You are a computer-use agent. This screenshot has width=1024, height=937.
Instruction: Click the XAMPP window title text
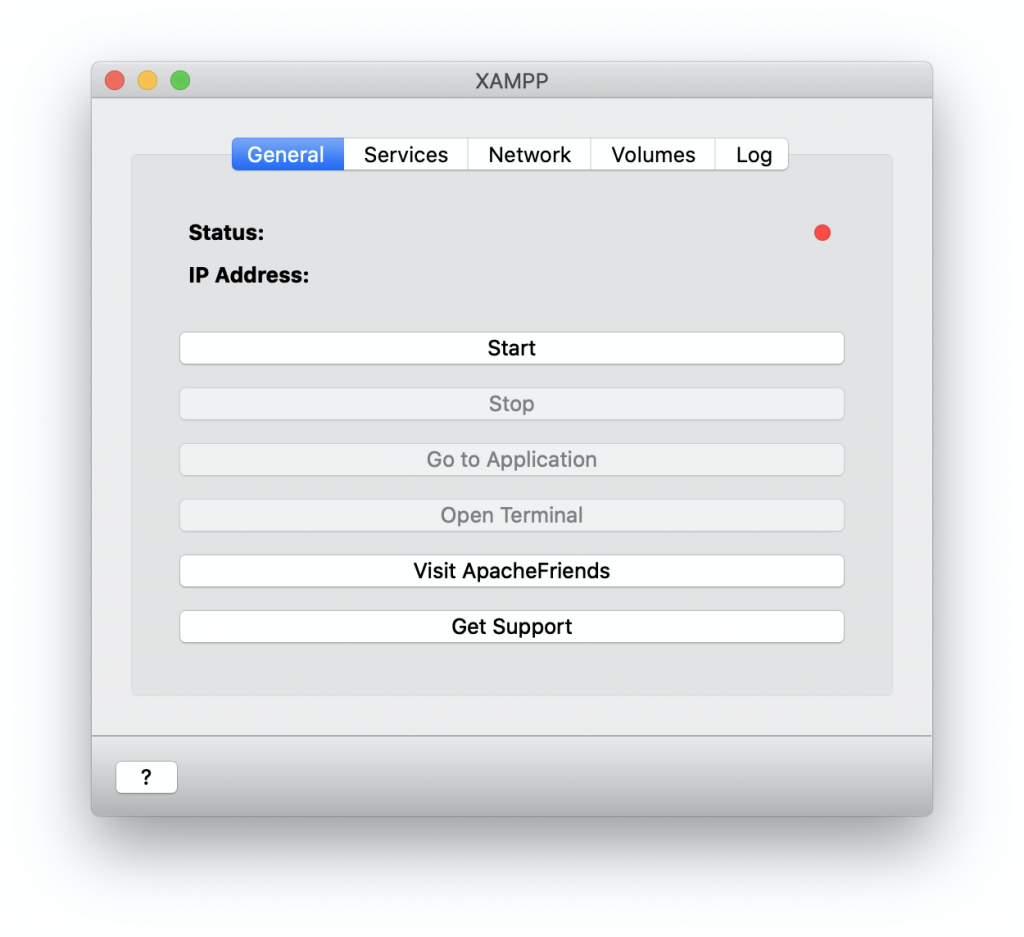[511, 81]
